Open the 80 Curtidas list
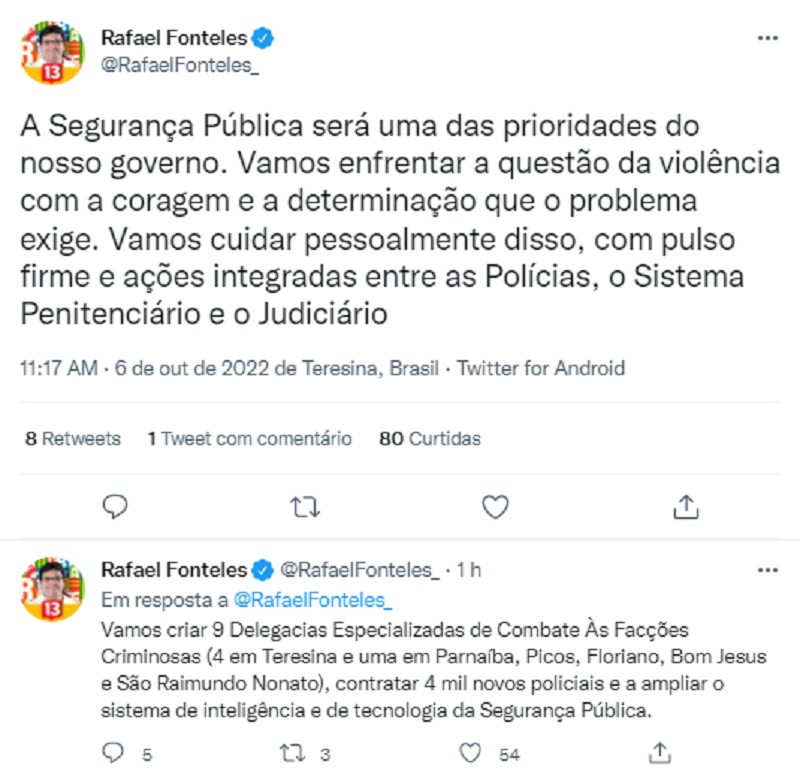The width and height of the screenshot is (800, 783). [428, 438]
